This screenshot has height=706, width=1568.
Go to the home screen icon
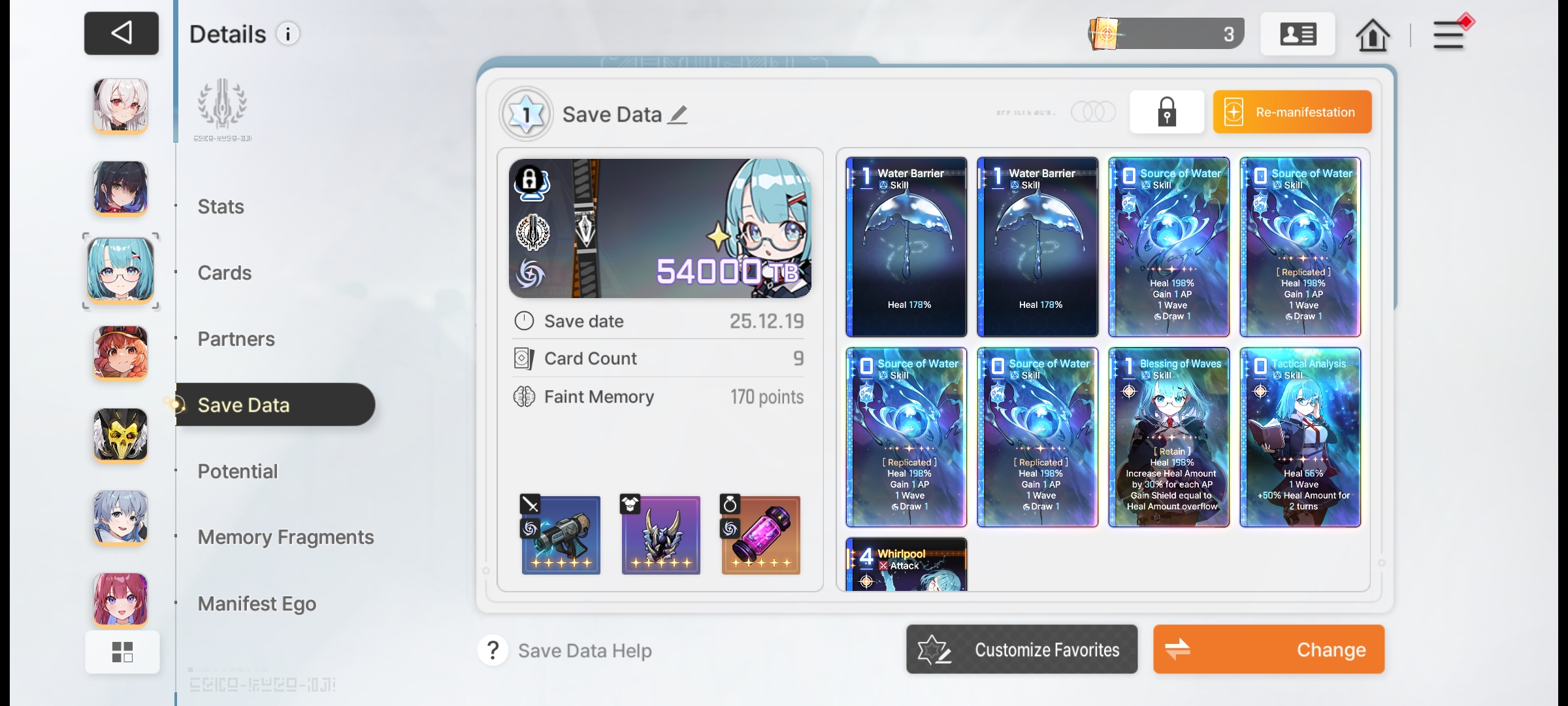[1373, 34]
